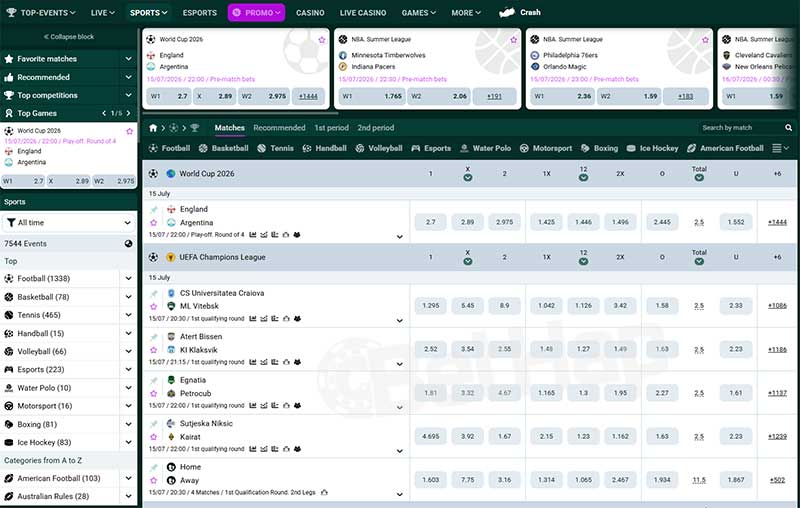Open the Crash game icon

[x=507, y=12]
